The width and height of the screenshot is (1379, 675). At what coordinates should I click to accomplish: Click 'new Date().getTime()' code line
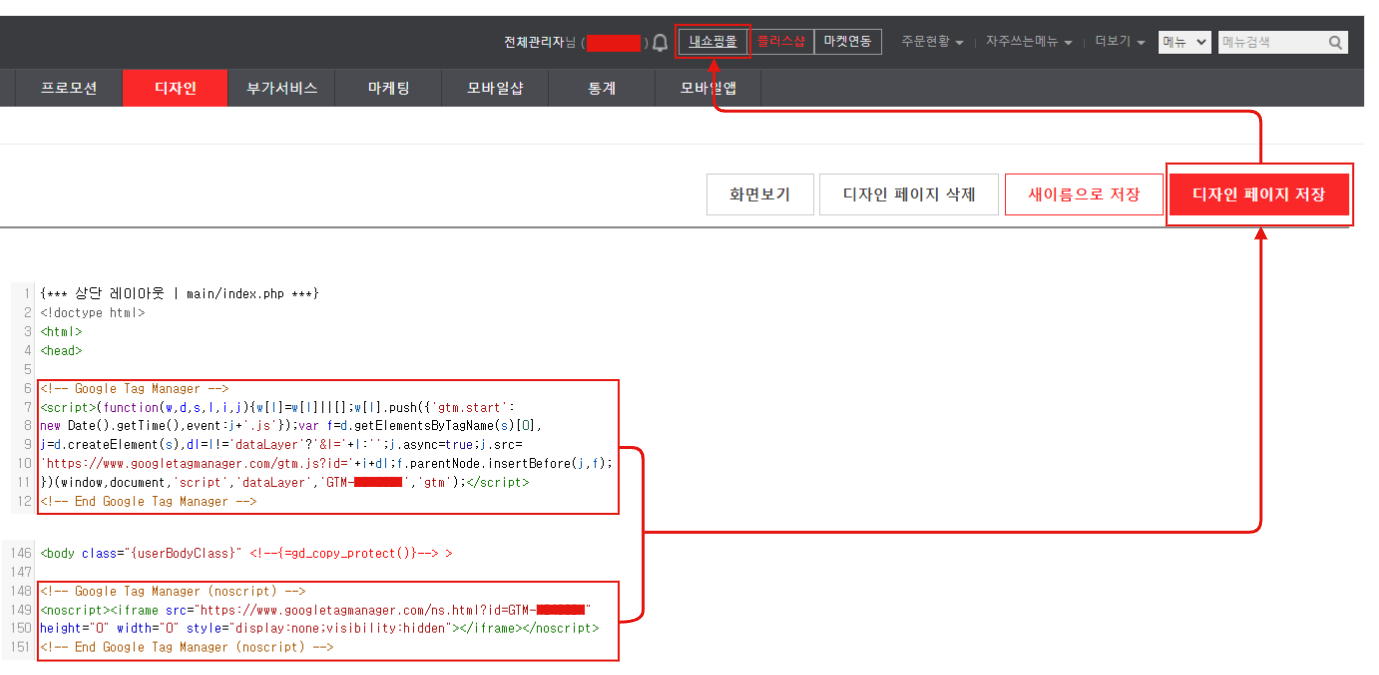[291, 426]
